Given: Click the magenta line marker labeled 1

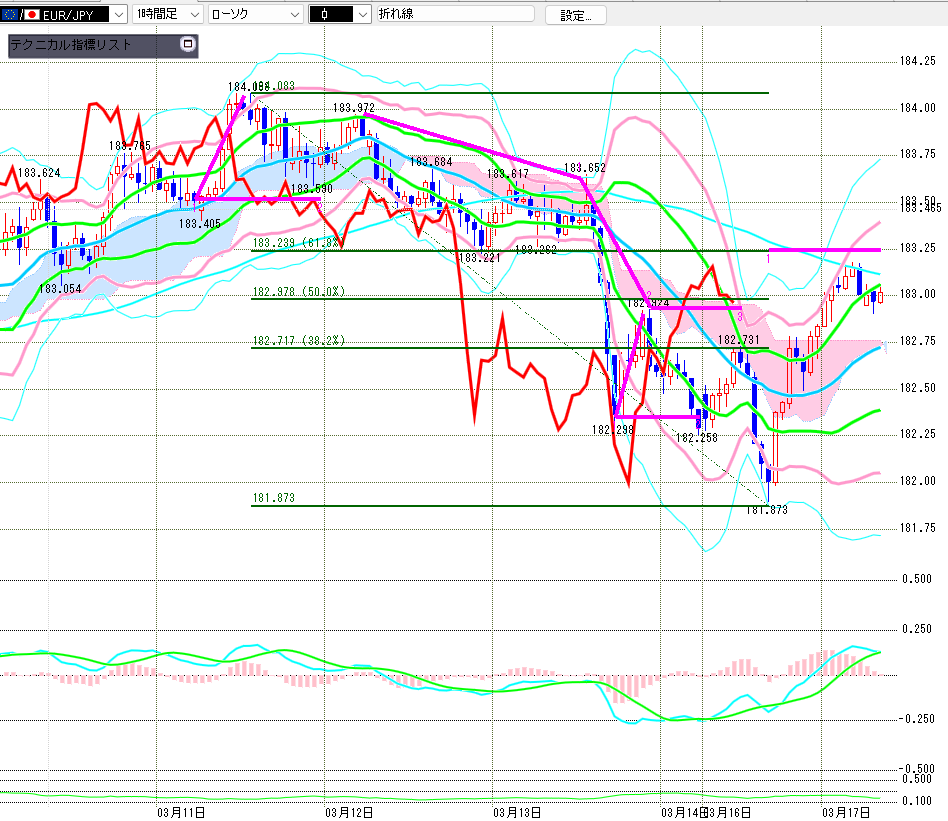Looking at the screenshot, I should (768, 259).
